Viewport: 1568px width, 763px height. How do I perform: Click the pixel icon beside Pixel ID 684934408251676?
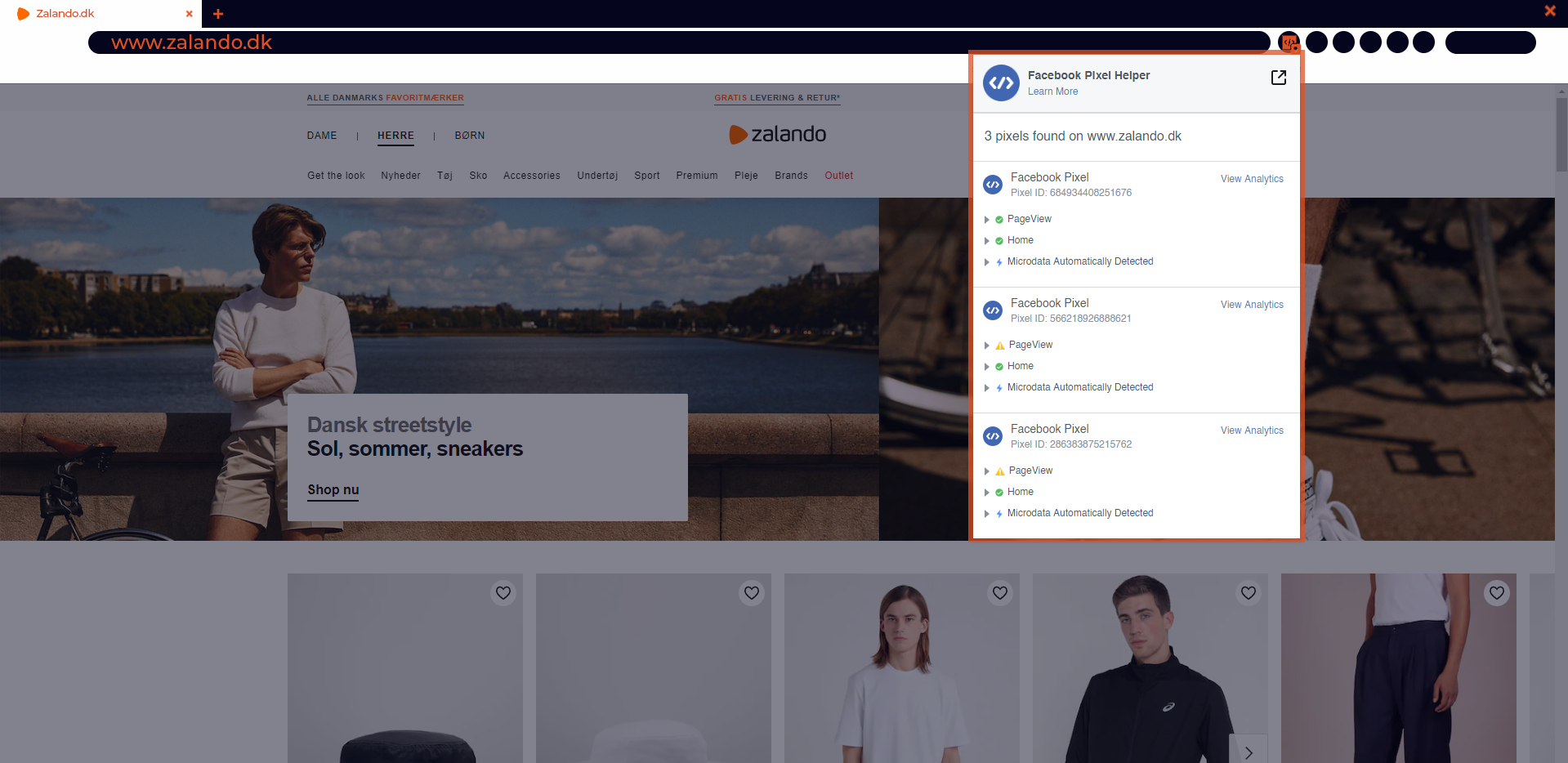click(x=993, y=185)
